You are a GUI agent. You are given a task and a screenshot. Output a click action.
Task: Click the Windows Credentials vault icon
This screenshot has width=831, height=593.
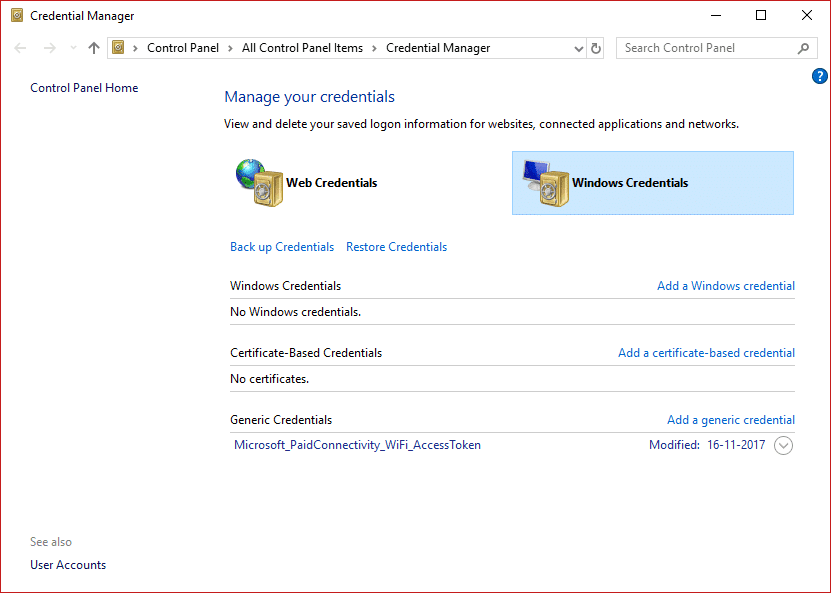click(x=544, y=184)
